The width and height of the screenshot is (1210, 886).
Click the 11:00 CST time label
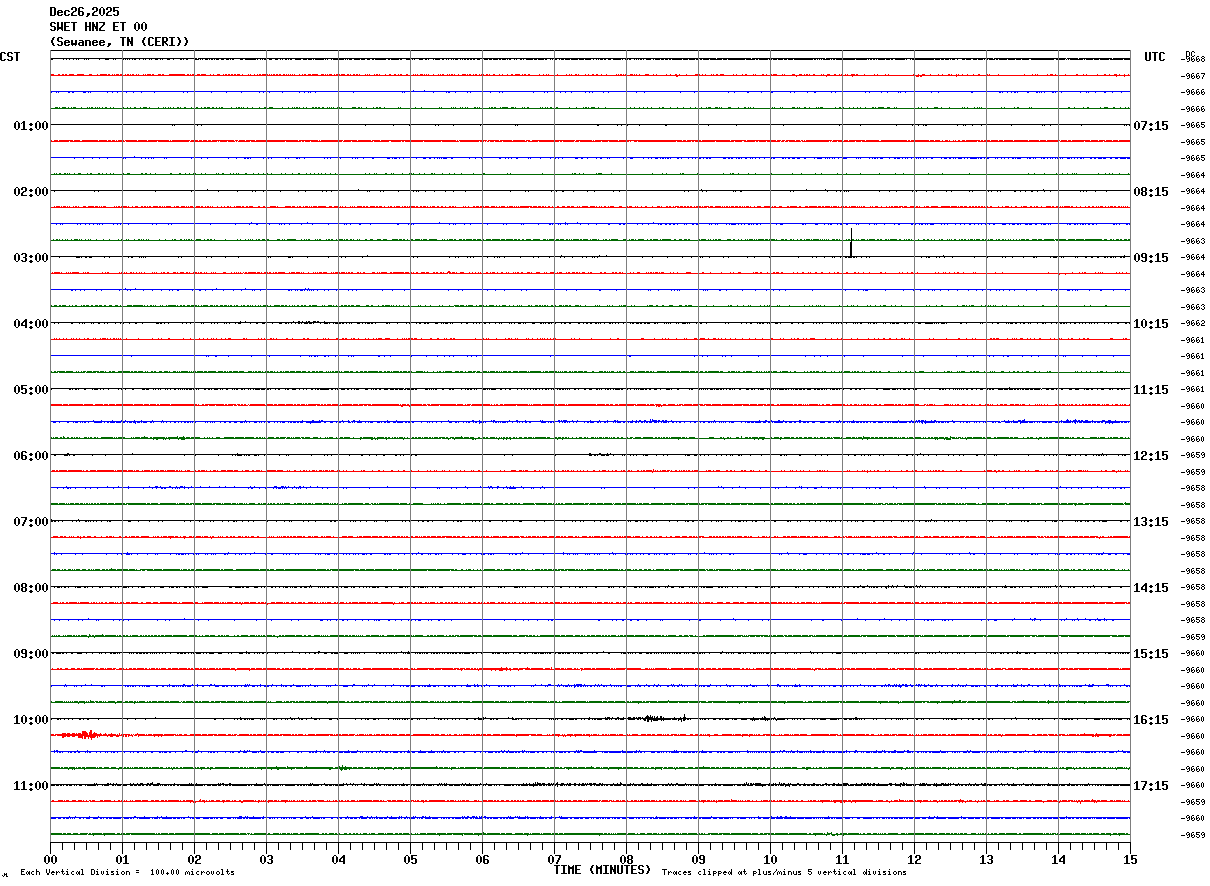point(30,786)
